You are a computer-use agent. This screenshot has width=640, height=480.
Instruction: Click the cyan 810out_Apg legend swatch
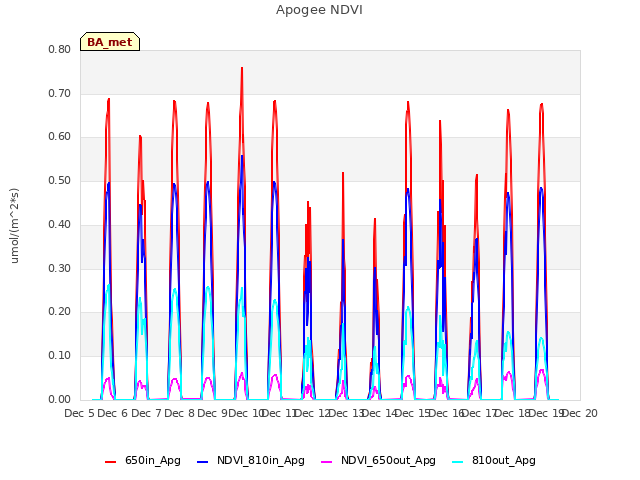click(458, 462)
